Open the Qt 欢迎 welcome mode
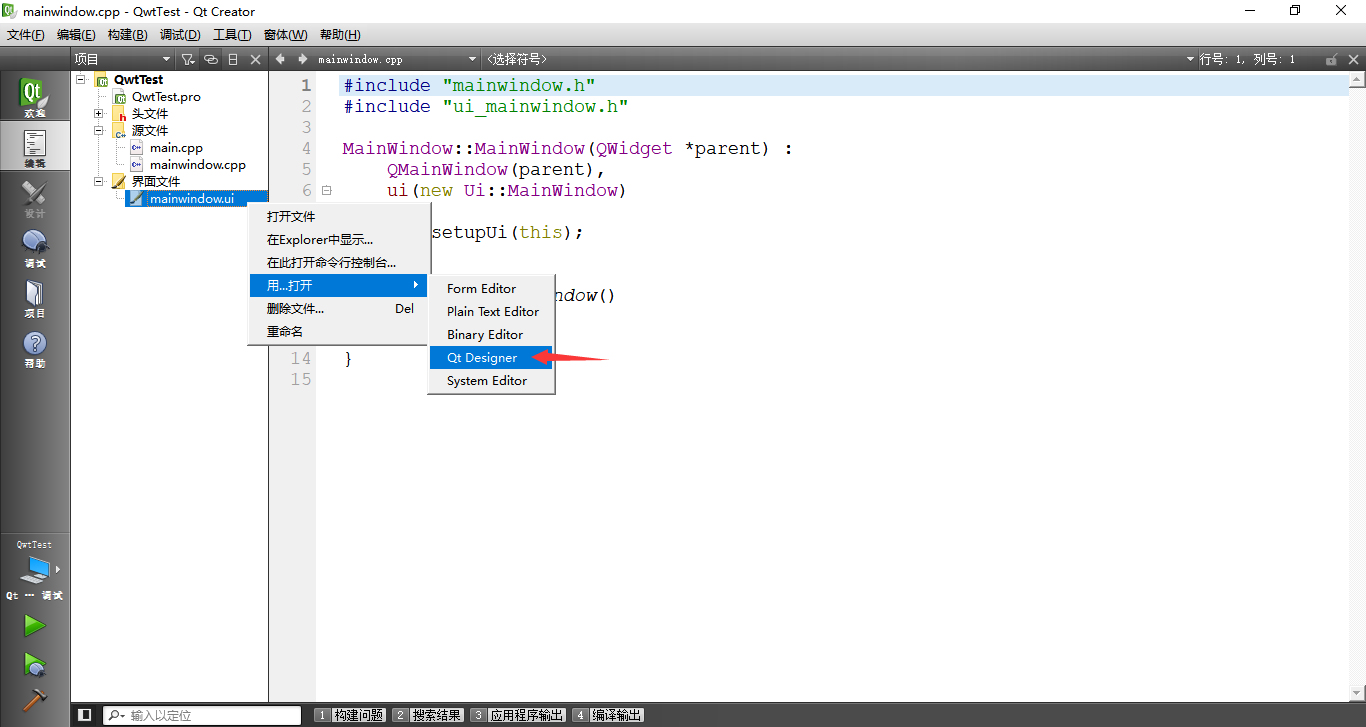Screen dimensions: 1366x727 pyautogui.click(x=34, y=98)
